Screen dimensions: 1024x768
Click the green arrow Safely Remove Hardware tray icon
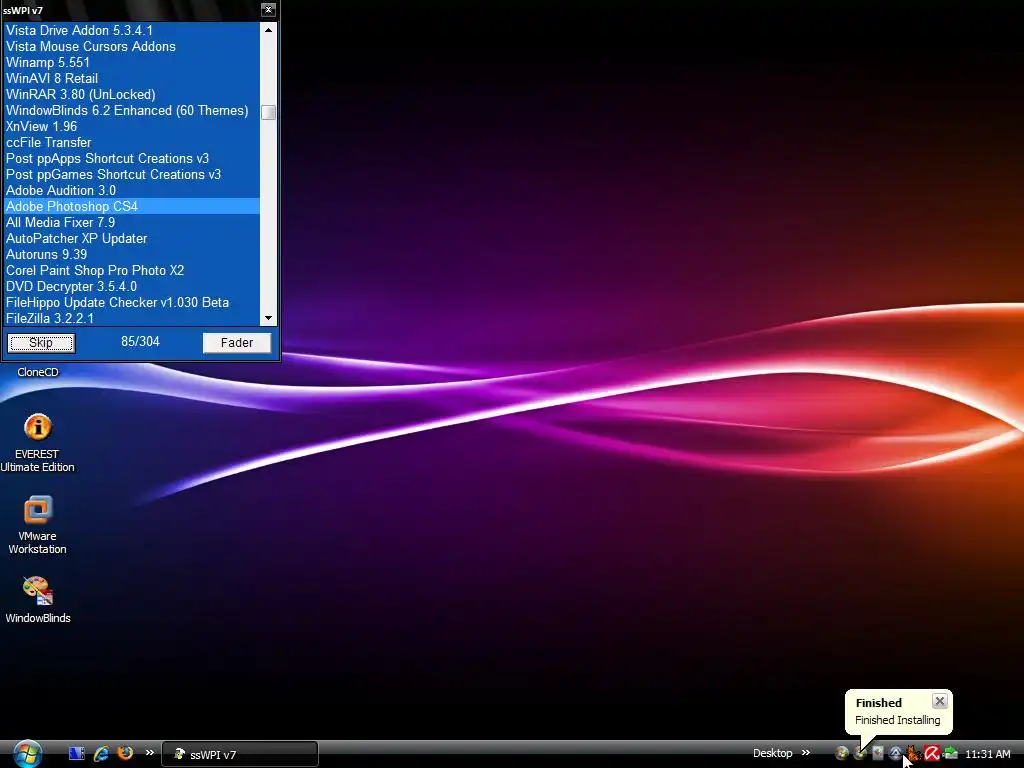point(951,753)
